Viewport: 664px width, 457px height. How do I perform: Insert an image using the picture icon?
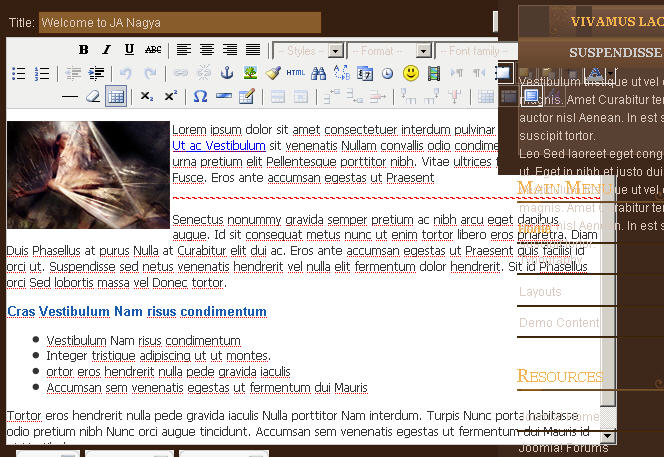point(249,73)
